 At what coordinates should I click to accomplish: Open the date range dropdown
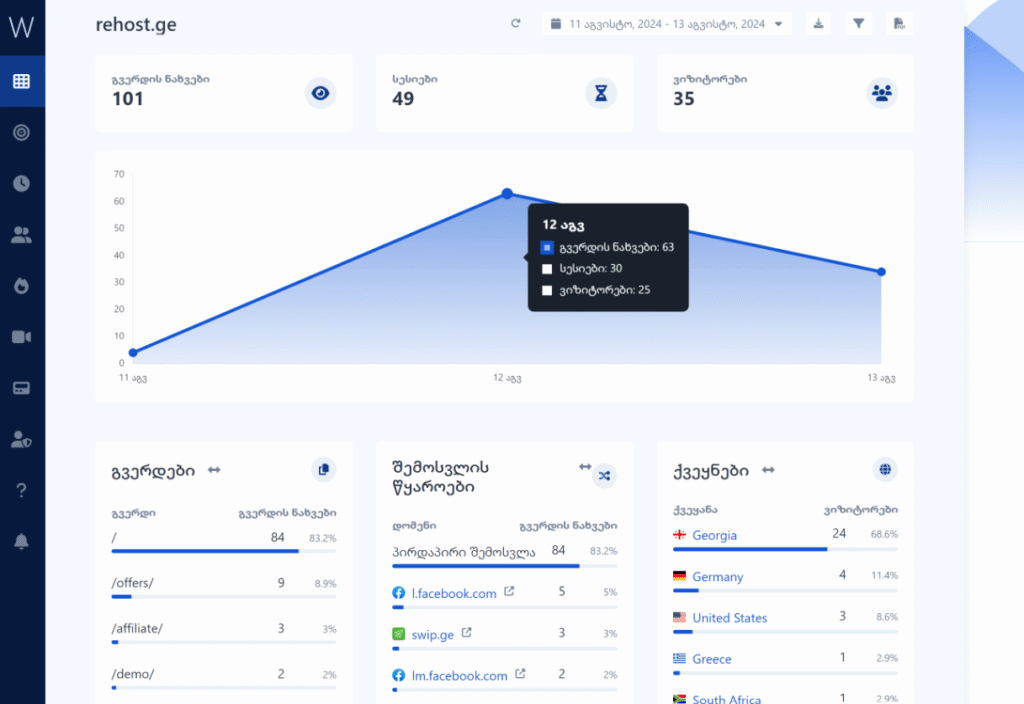pyautogui.click(x=667, y=24)
